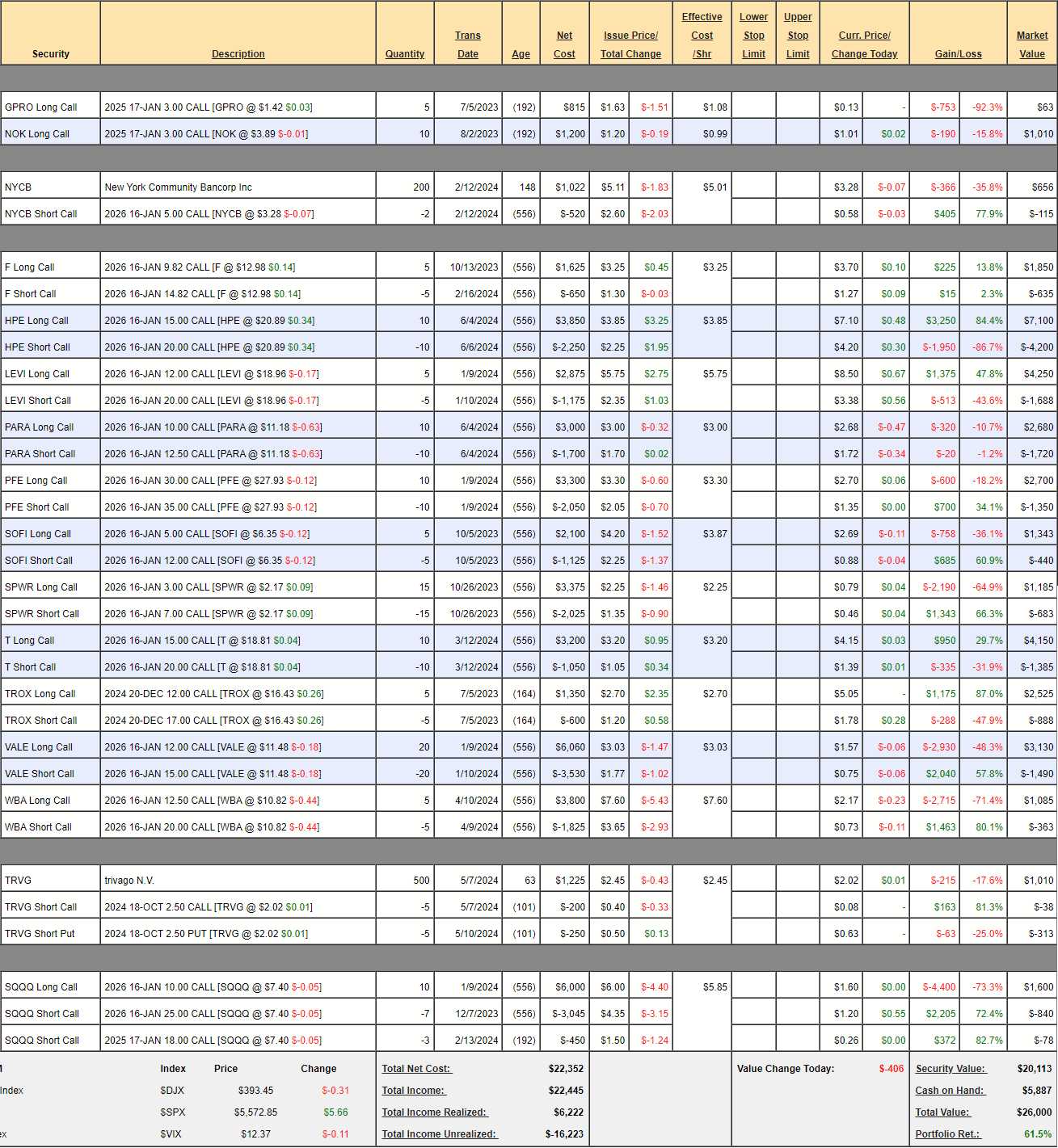The width and height of the screenshot is (1058, 1148).
Task: Open the Total Income Realized link
Action: click(x=434, y=1112)
